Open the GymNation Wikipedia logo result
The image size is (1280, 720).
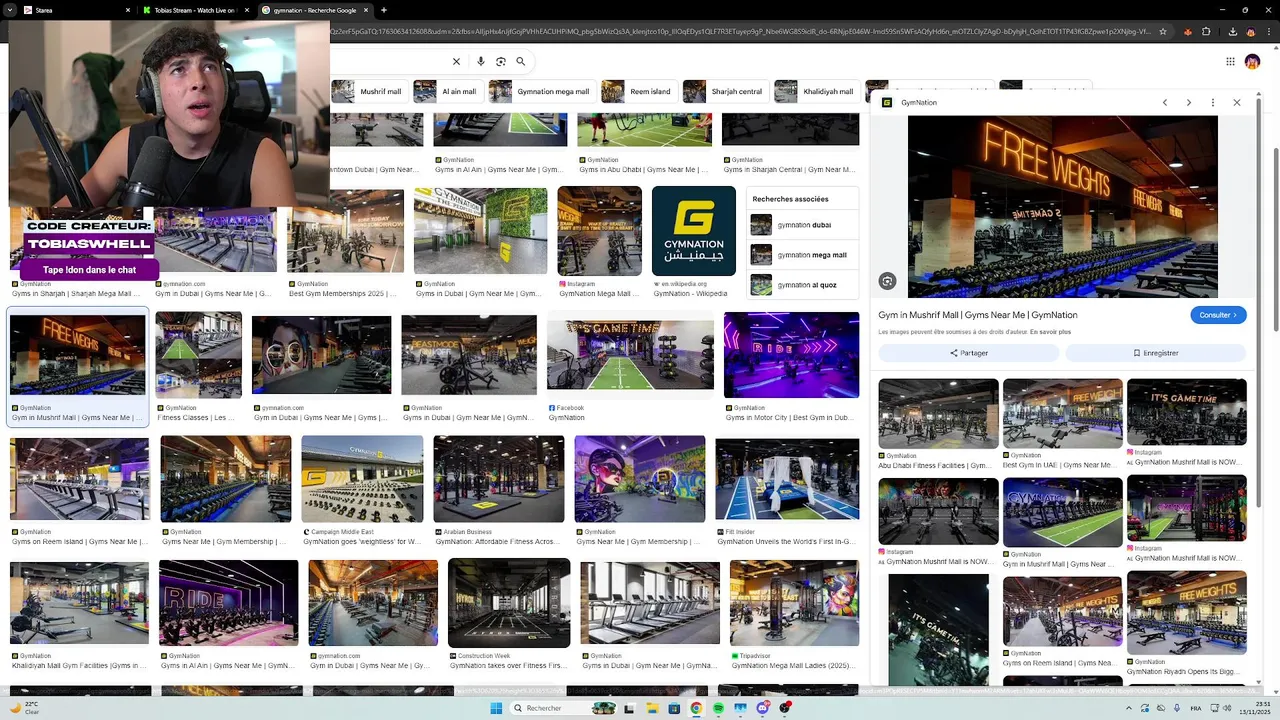pos(694,231)
